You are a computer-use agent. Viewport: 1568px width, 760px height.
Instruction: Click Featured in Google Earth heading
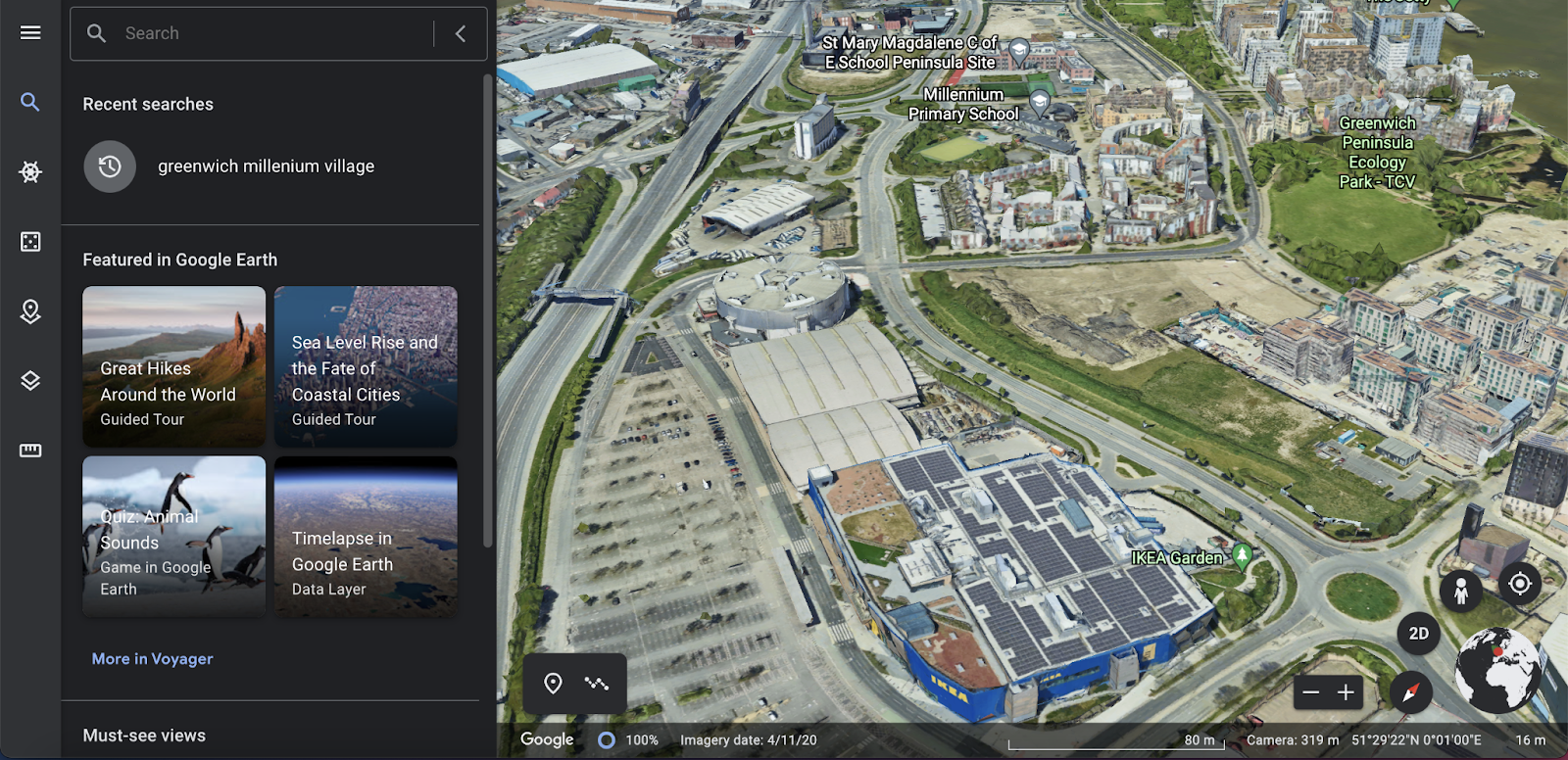coord(180,260)
